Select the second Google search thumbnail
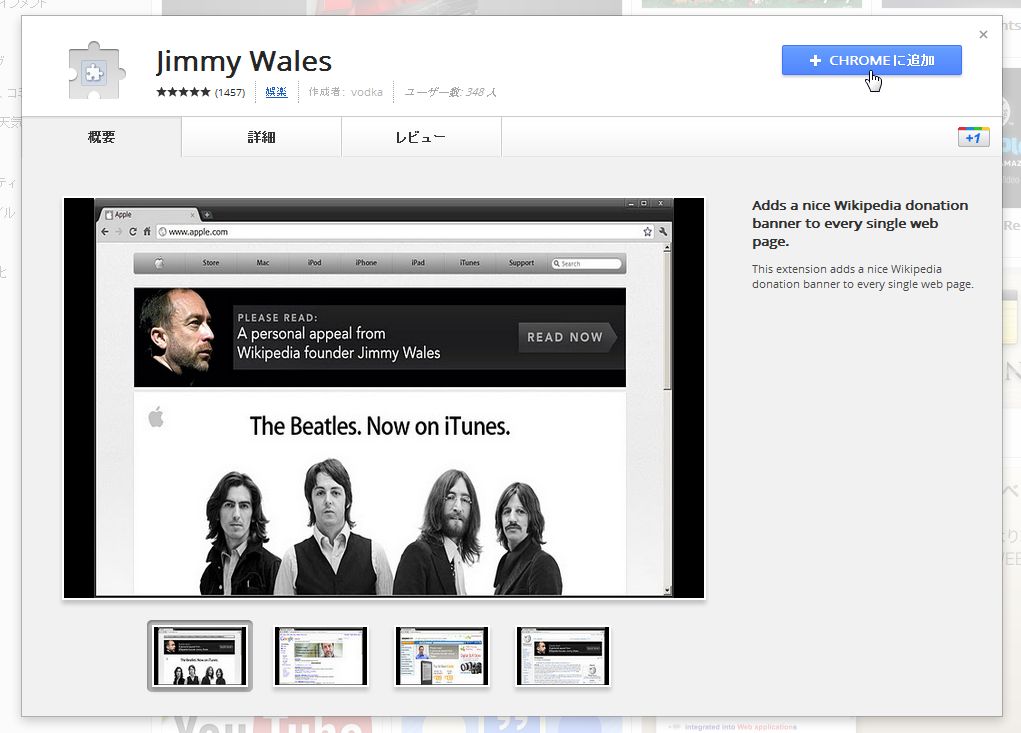Image resolution: width=1021 pixels, height=733 pixels. 321,656
